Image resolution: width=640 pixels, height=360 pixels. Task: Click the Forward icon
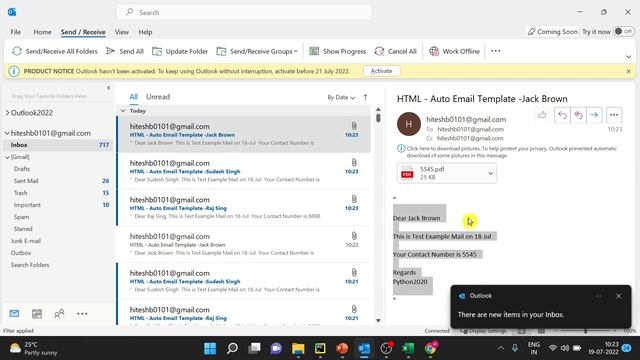594,115
